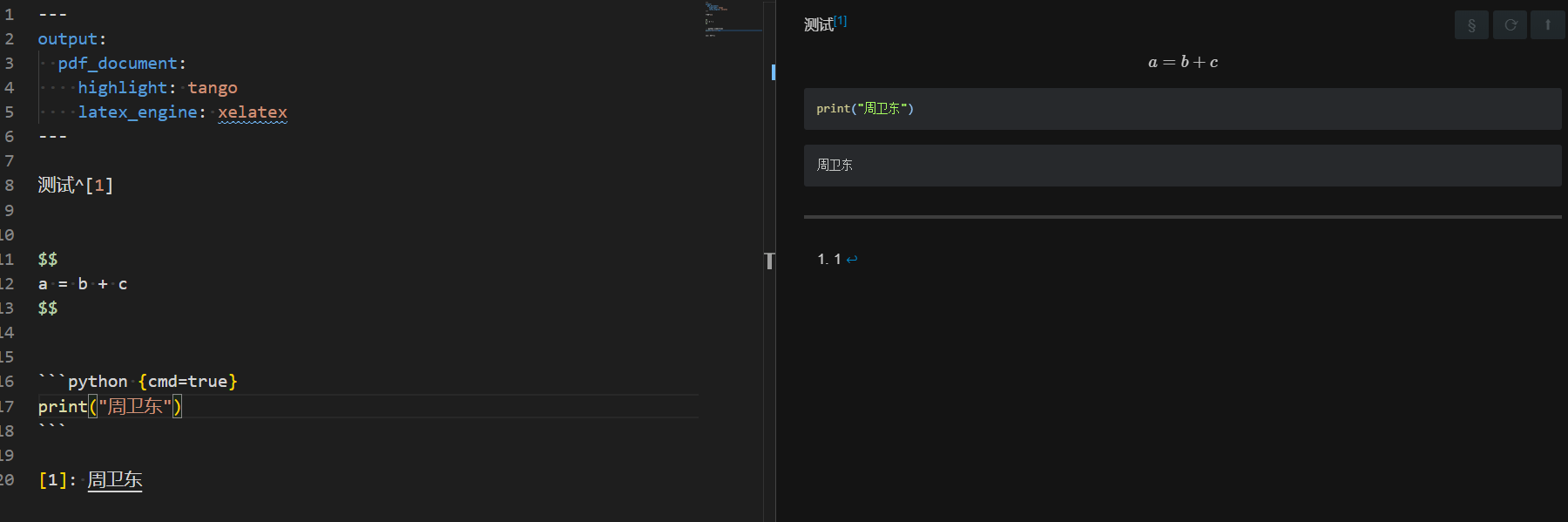
Task: Click the editor minimap thumbnail
Action: [733, 19]
